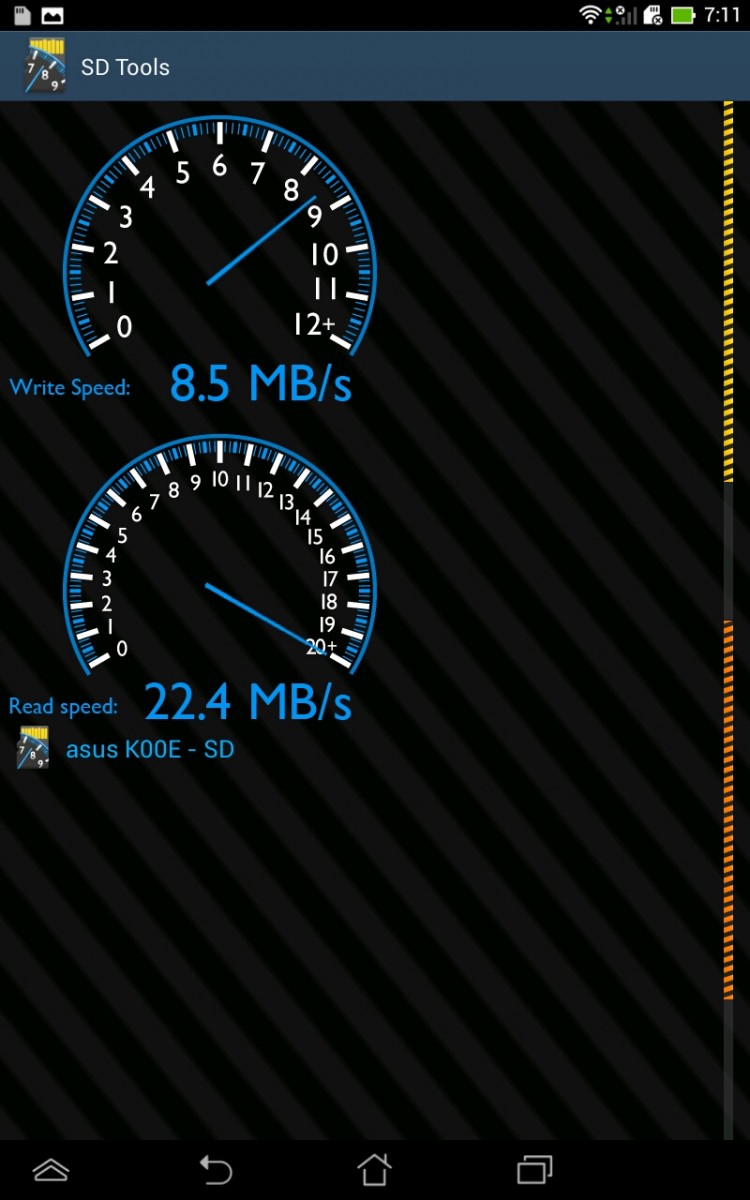Tap the SD card notification icon
Image resolution: width=750 pixels, height=1200 pixels.
tap(22, 15)
